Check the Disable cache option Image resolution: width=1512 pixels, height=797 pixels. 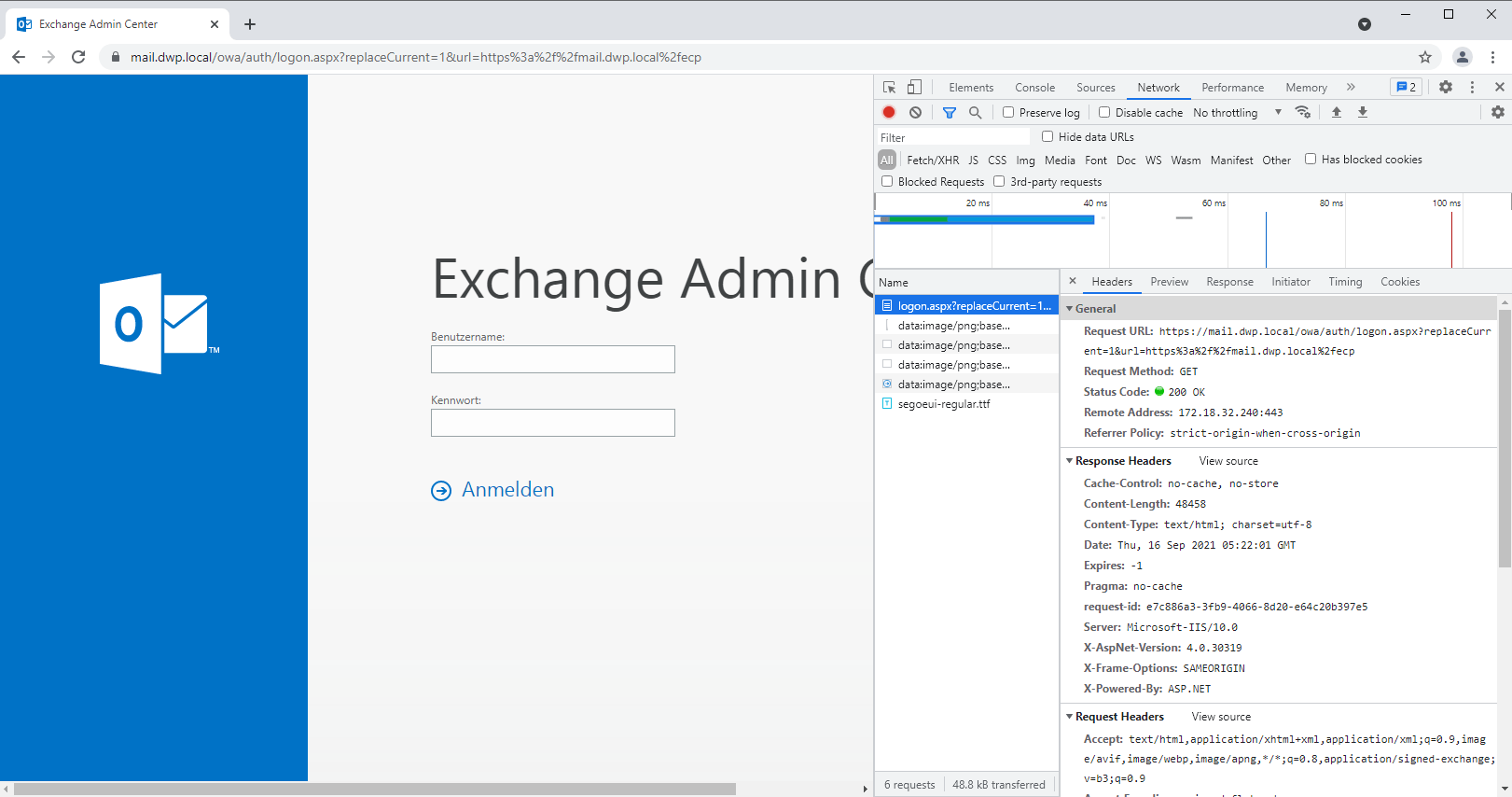coord(1104,112)
